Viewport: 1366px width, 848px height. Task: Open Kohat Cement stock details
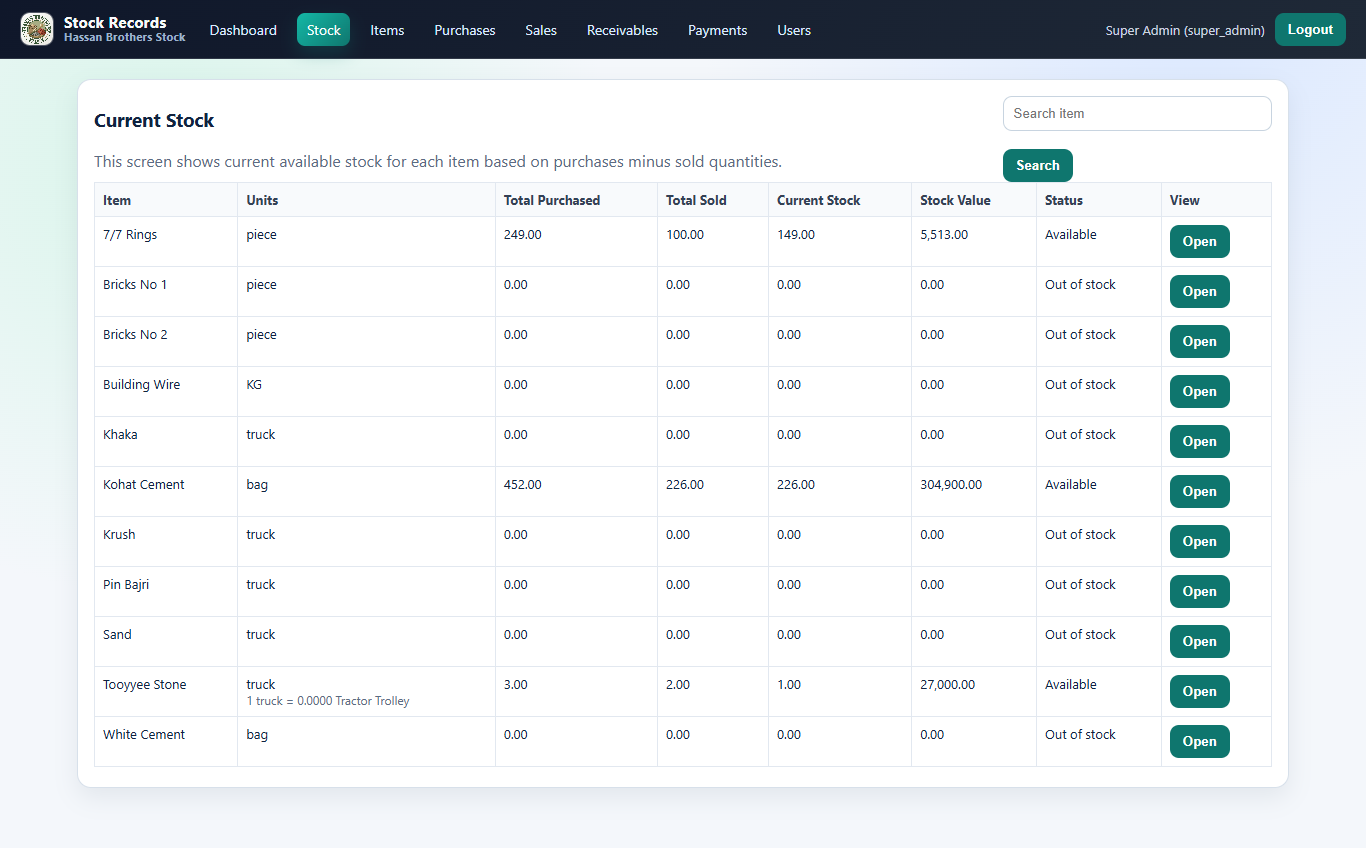point(1199,492)
